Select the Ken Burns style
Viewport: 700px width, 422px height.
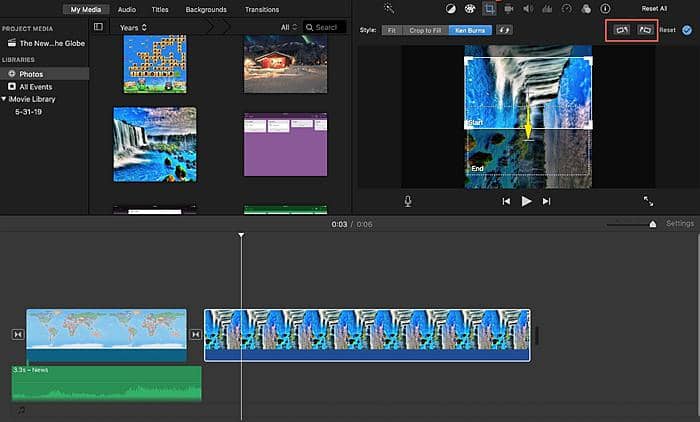[470, 30]
